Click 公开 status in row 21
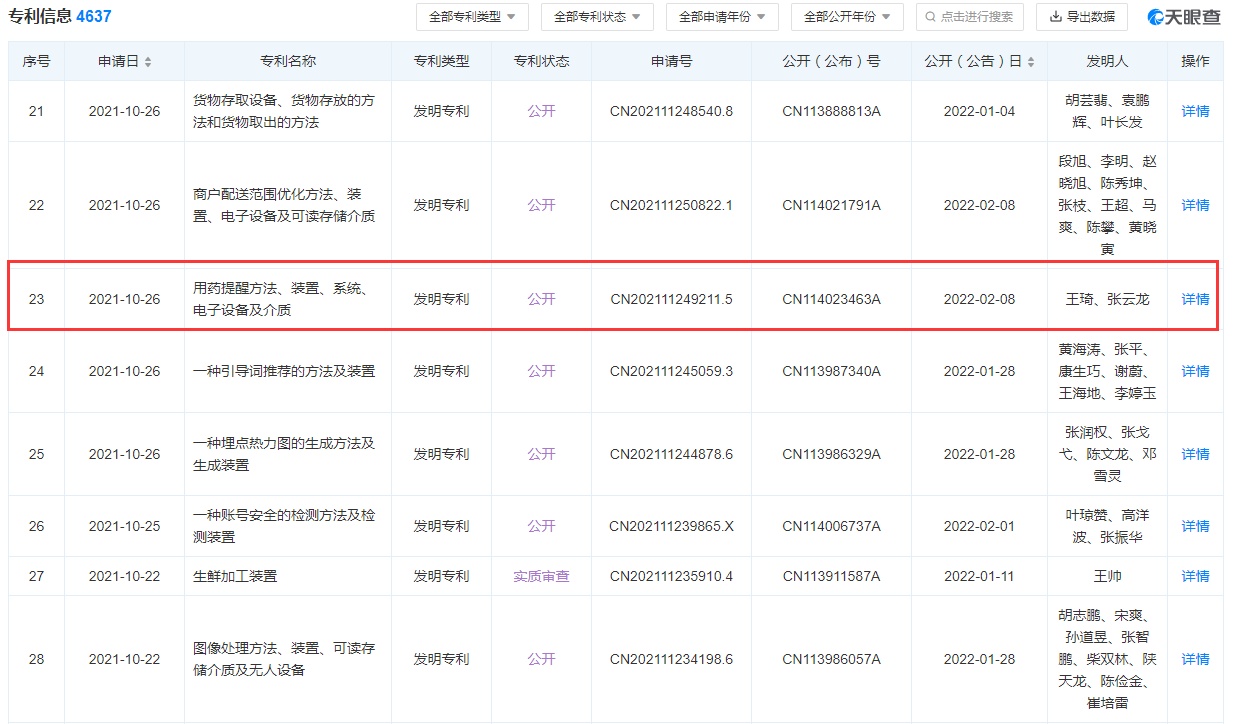 [x=541, y=111]
